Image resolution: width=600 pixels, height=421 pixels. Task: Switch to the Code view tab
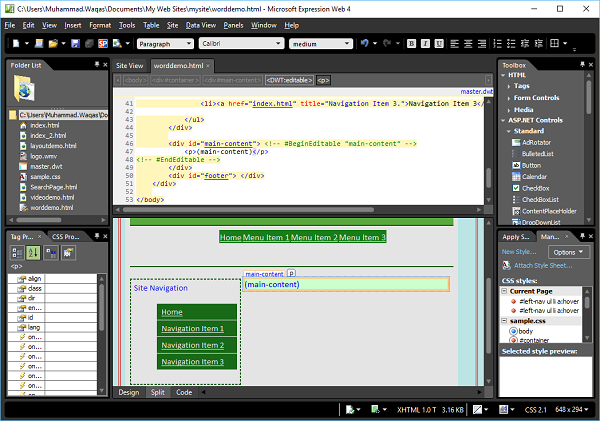point(184,393)
